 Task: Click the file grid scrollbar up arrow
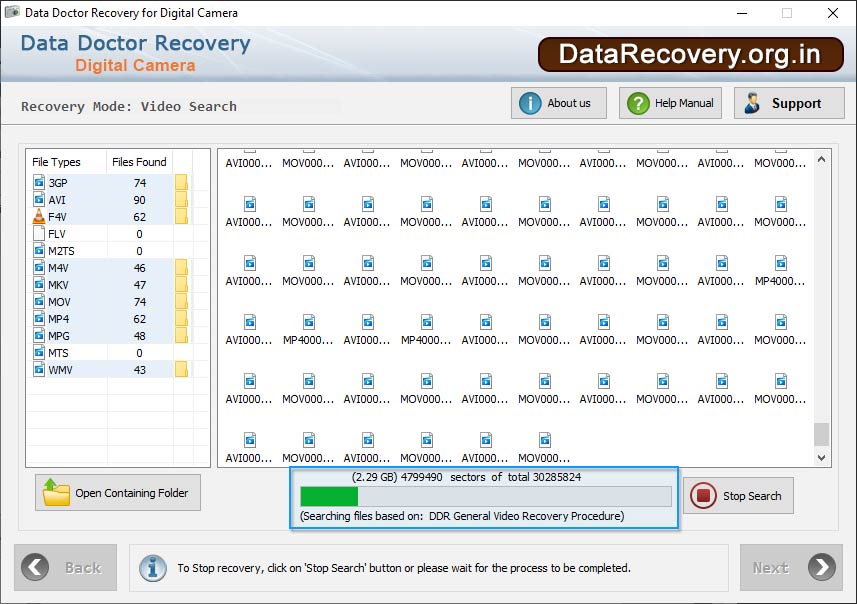click(821, 160)
